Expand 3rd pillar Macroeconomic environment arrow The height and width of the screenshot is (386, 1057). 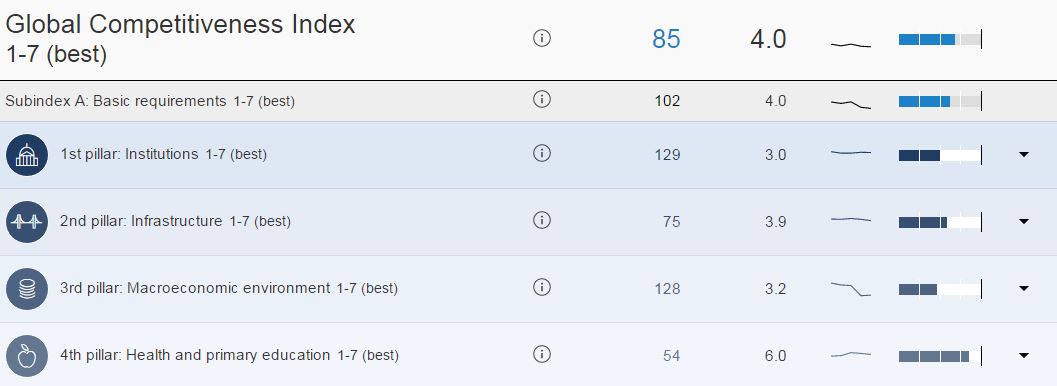(x=1024, y=288)
